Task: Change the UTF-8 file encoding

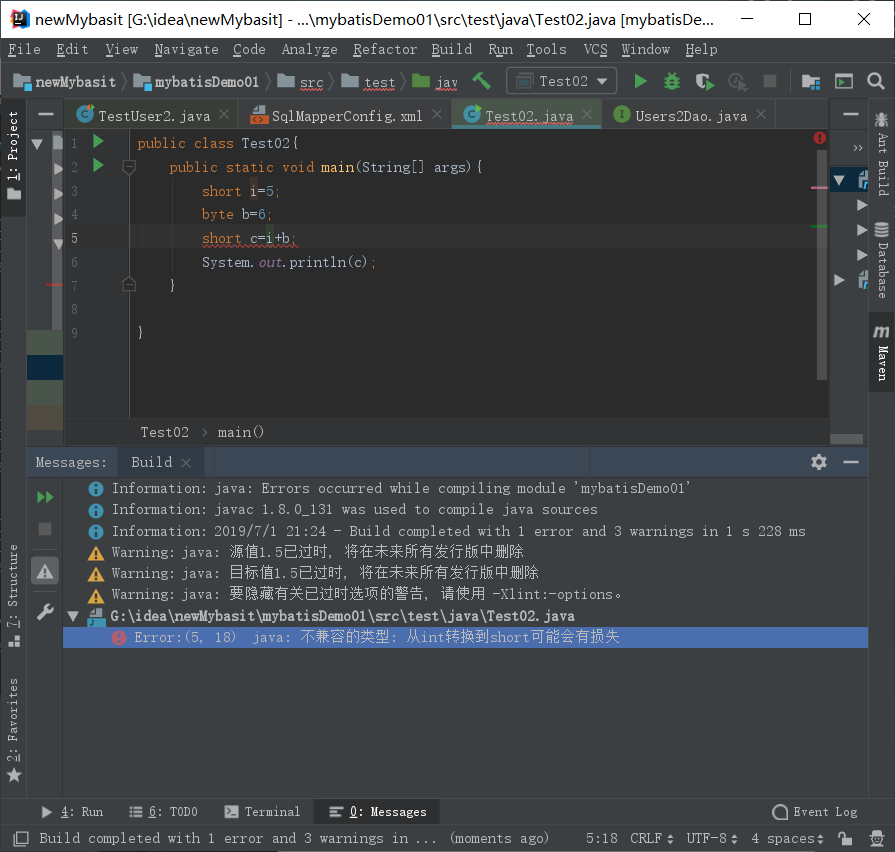Action: 712,838
